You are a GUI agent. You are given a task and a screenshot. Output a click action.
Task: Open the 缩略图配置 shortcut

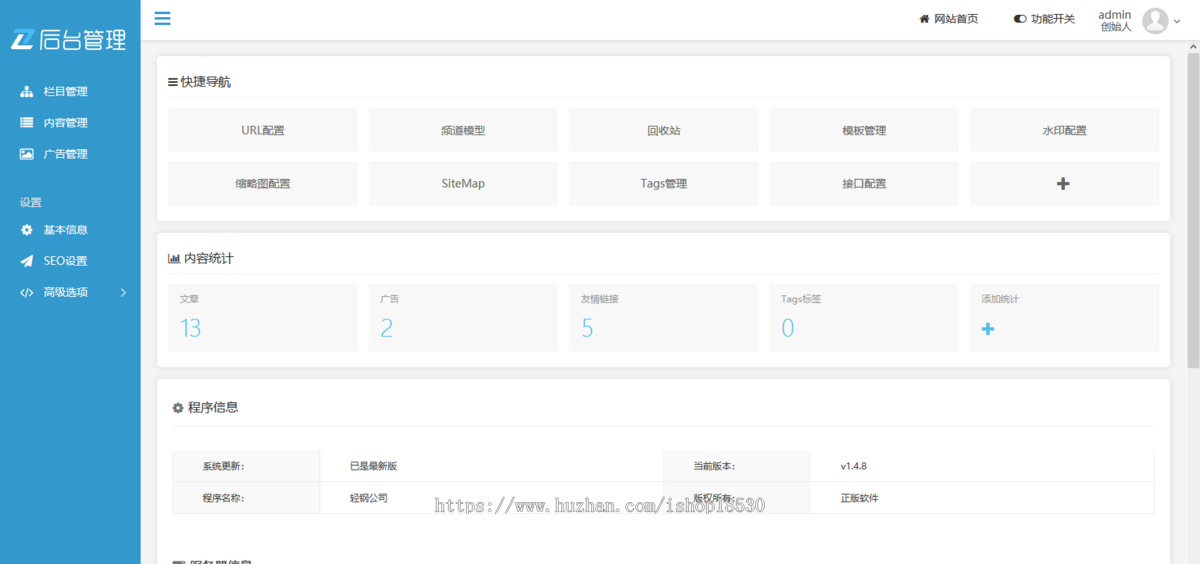point(263,184)
